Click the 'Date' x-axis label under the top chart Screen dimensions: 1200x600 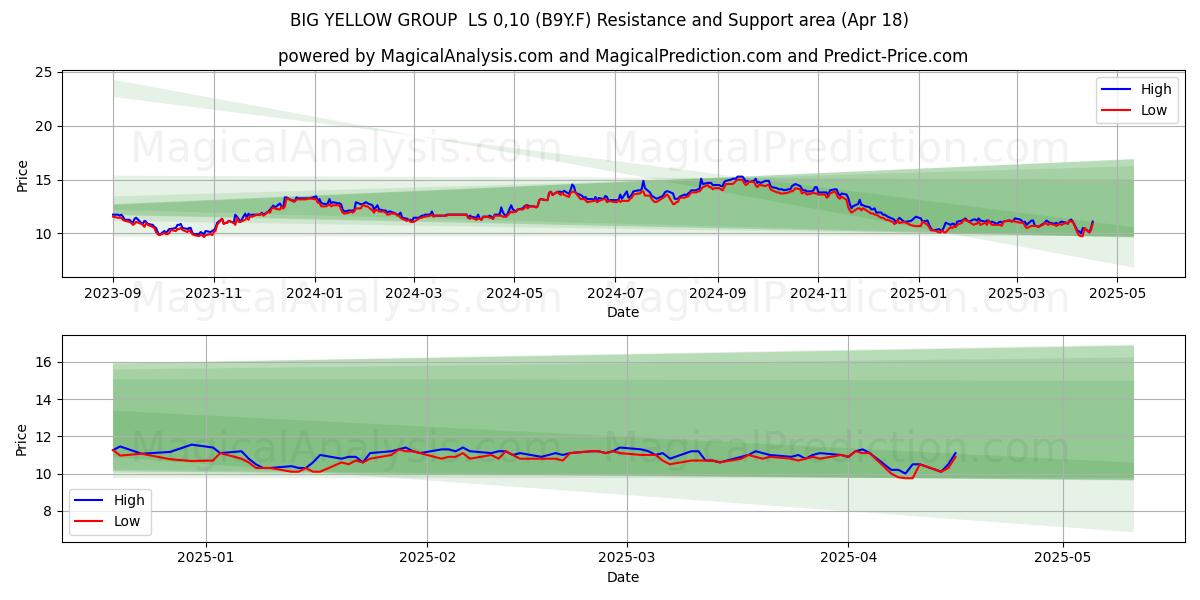click(x=622, y=313)
